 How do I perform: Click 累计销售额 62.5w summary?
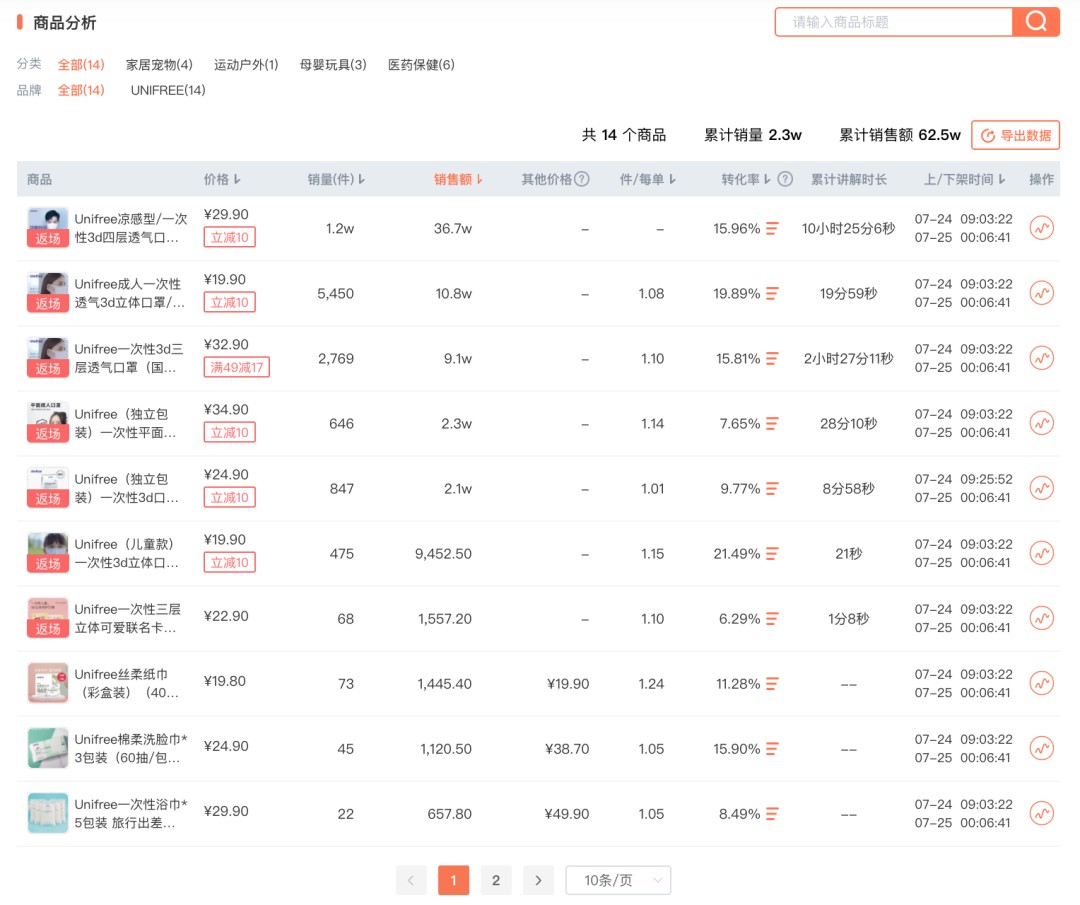coord(900,135)
